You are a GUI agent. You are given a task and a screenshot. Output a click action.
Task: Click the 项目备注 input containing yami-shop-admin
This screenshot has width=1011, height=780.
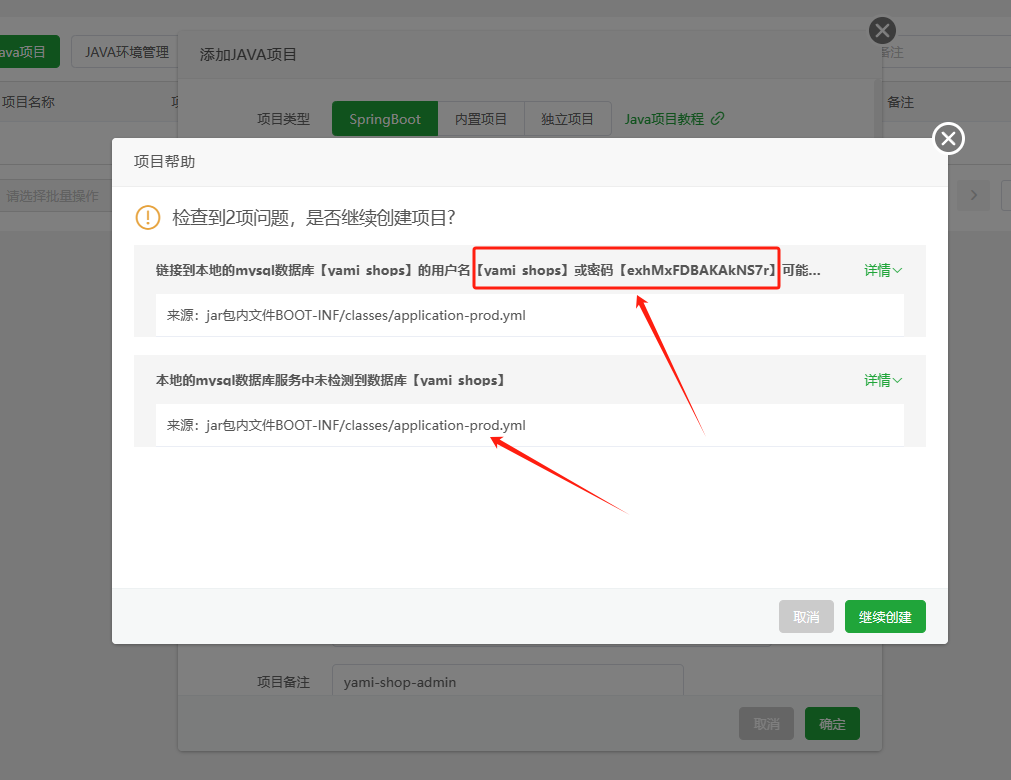507,679
